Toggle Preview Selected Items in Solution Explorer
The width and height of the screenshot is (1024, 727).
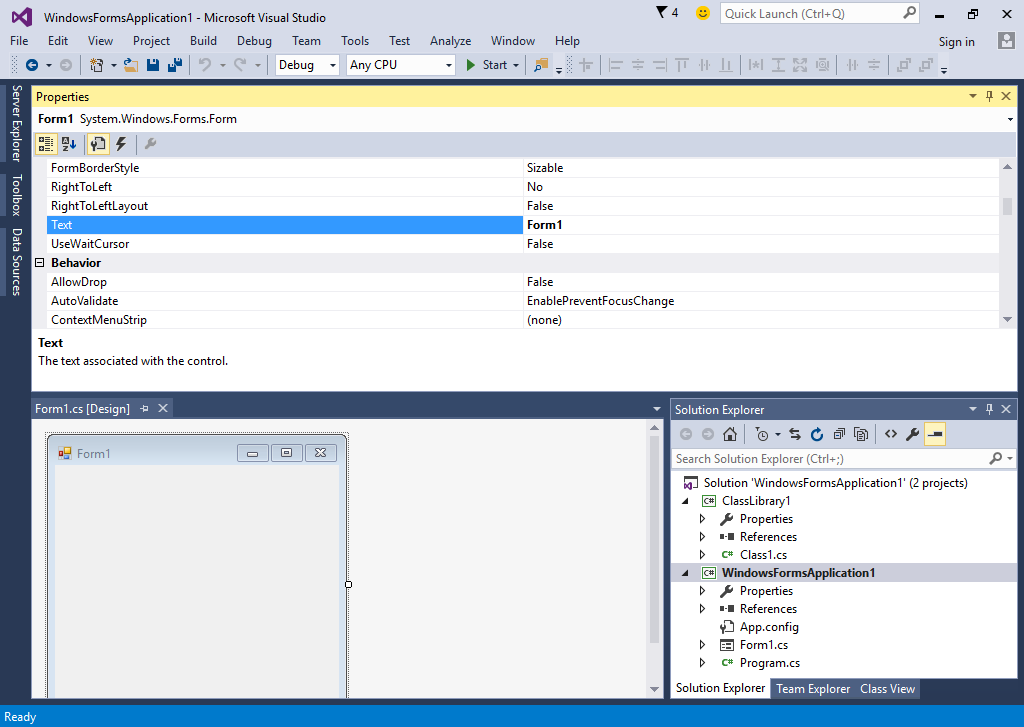click(935, 434)
